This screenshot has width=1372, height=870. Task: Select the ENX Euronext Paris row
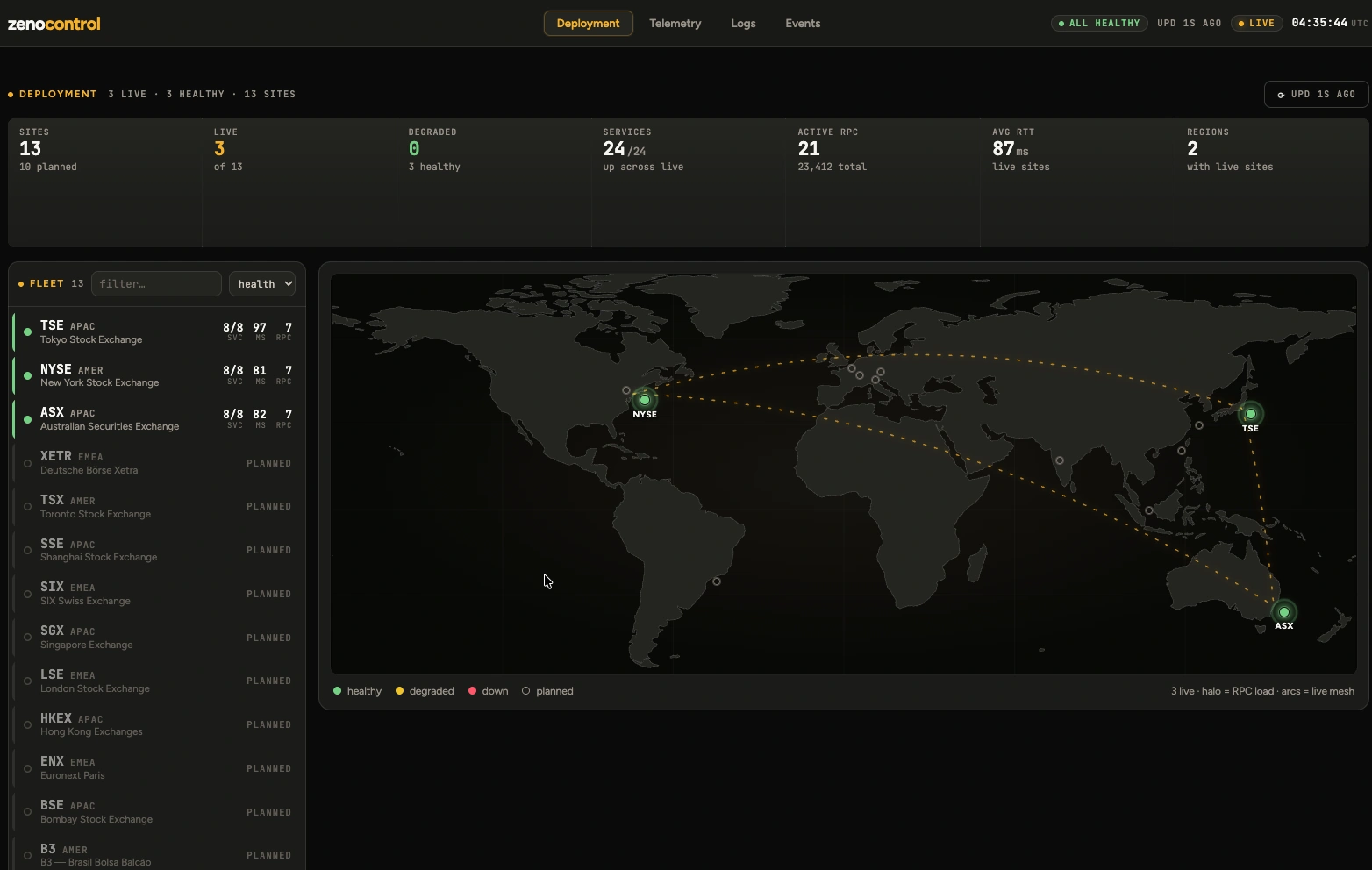click(158, 768)
